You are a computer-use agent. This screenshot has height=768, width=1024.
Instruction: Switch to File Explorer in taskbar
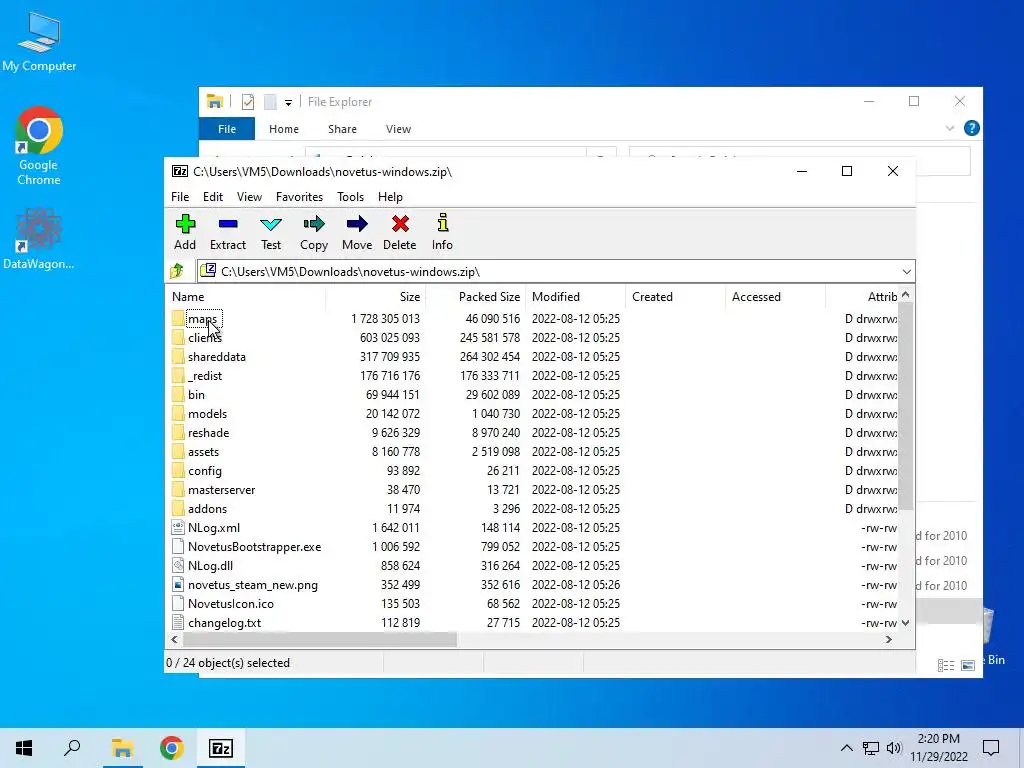(122, 748)
